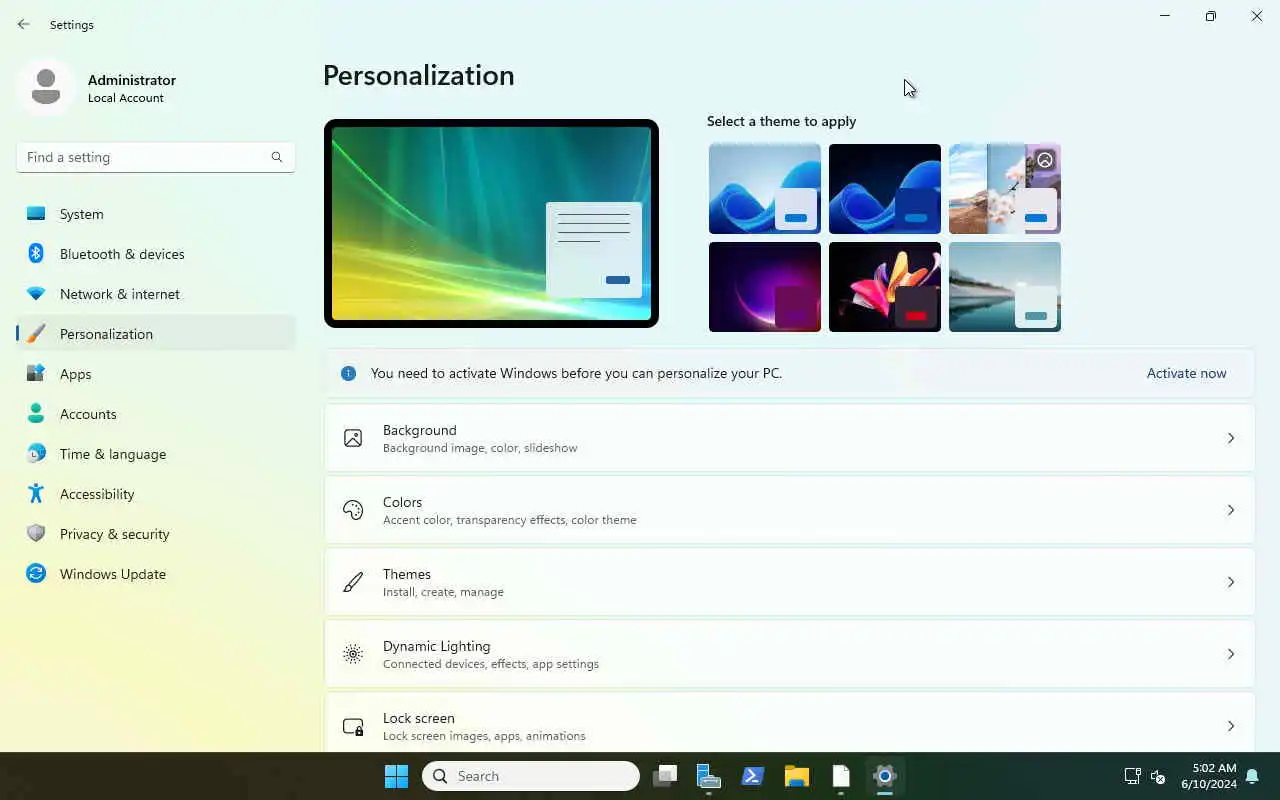Go to System settings

click(156, 214)
